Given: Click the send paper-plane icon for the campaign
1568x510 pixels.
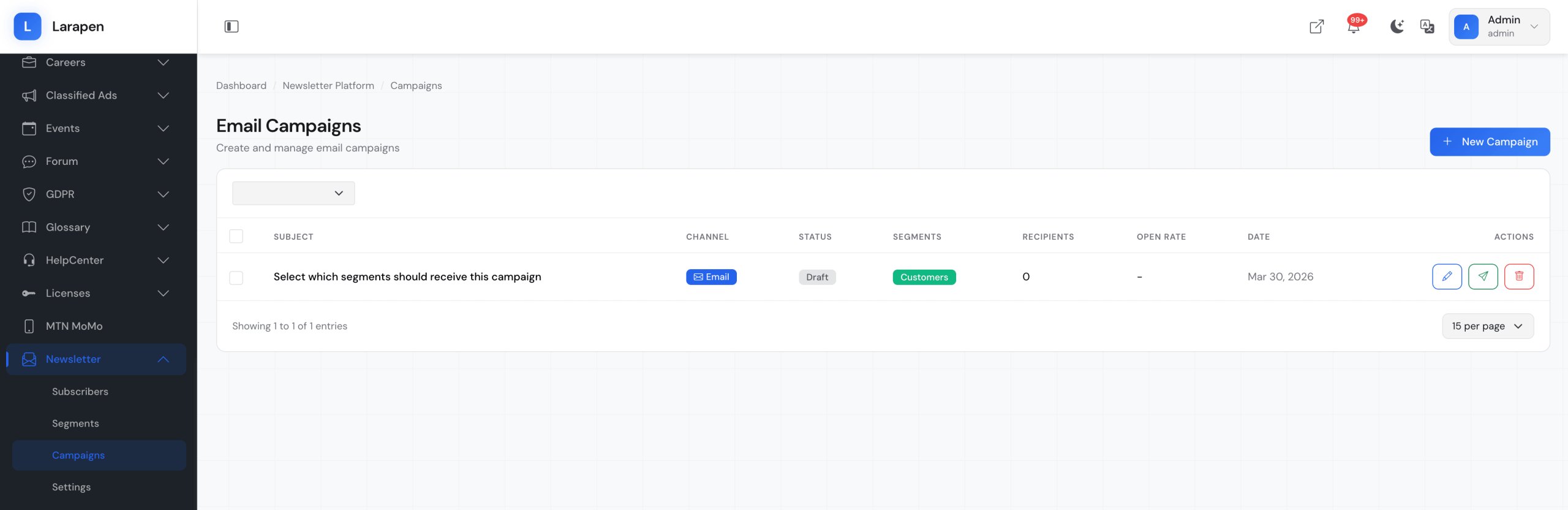Looking at the screenshot, I should 1483,276.
